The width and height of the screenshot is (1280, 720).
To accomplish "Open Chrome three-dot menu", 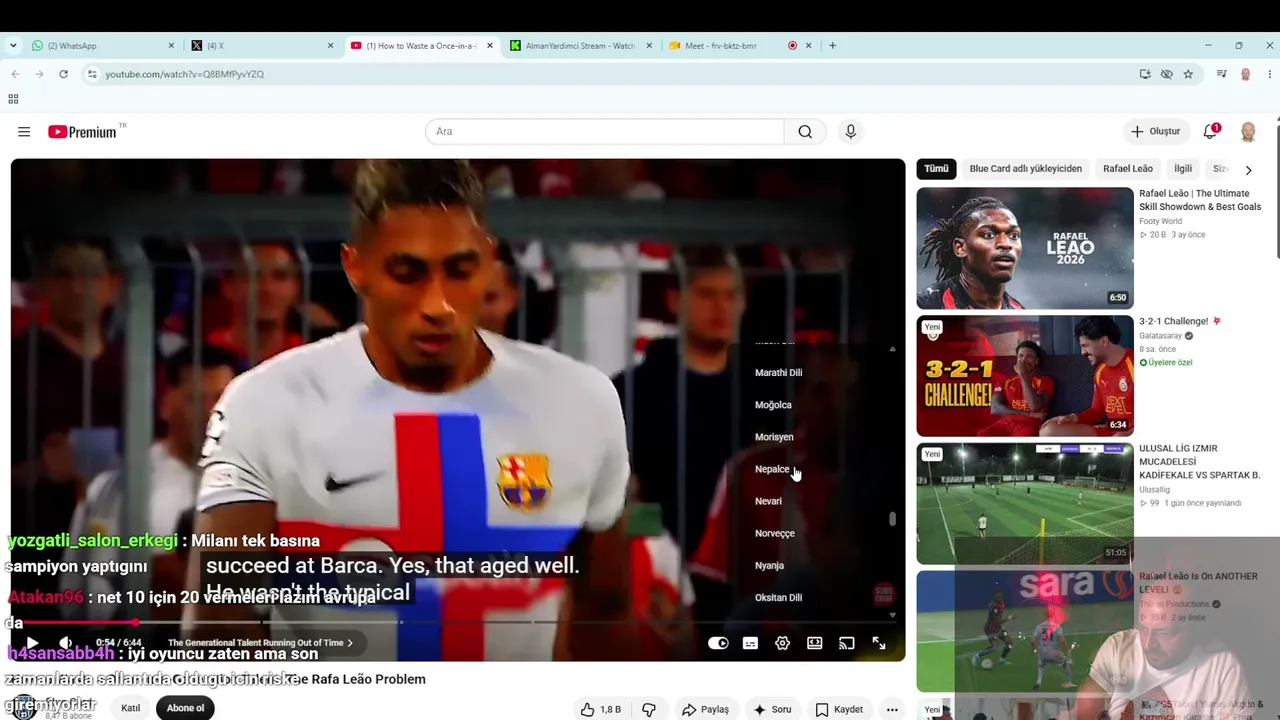I will point(1270,74).
